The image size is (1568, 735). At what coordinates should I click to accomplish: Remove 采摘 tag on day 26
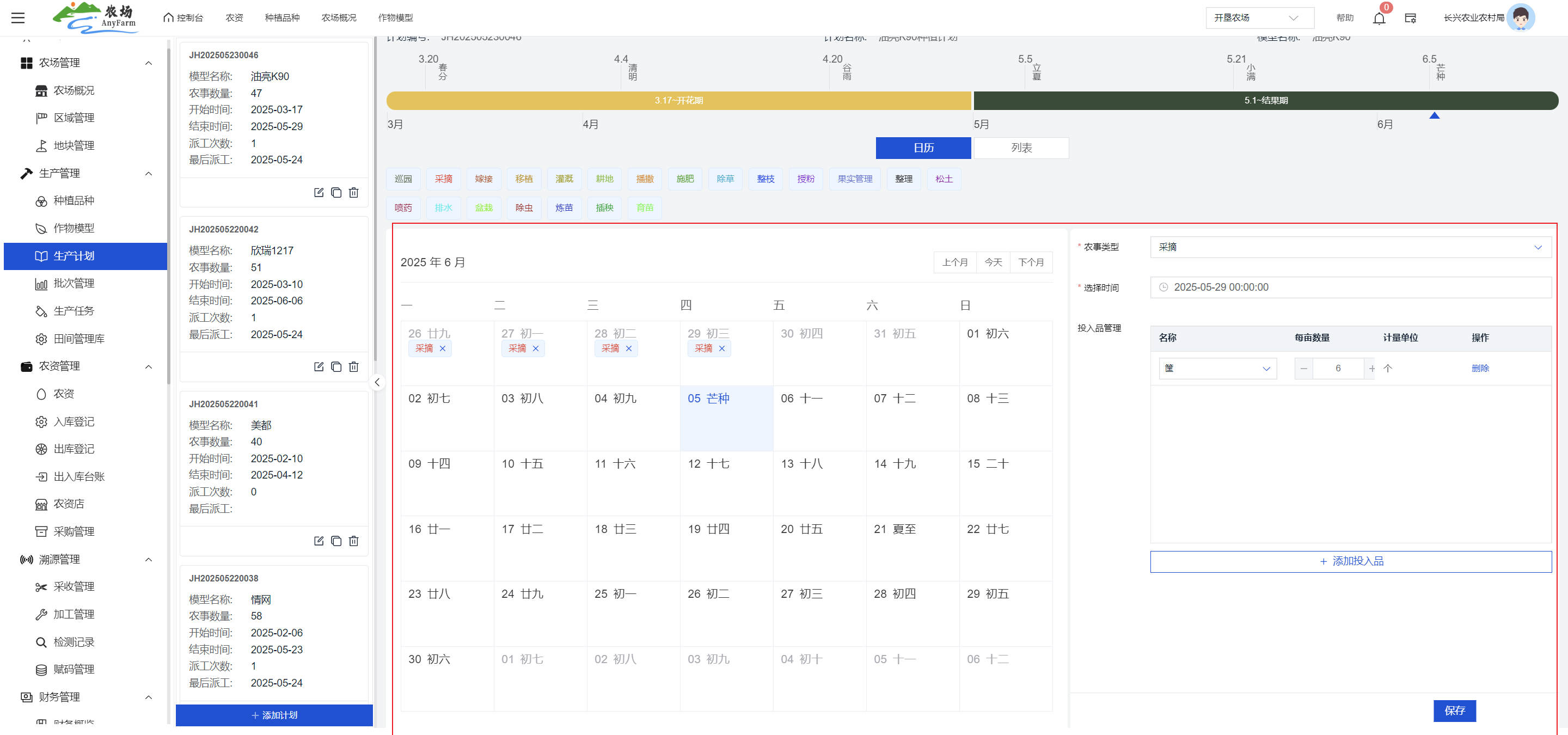click(443, 348)
